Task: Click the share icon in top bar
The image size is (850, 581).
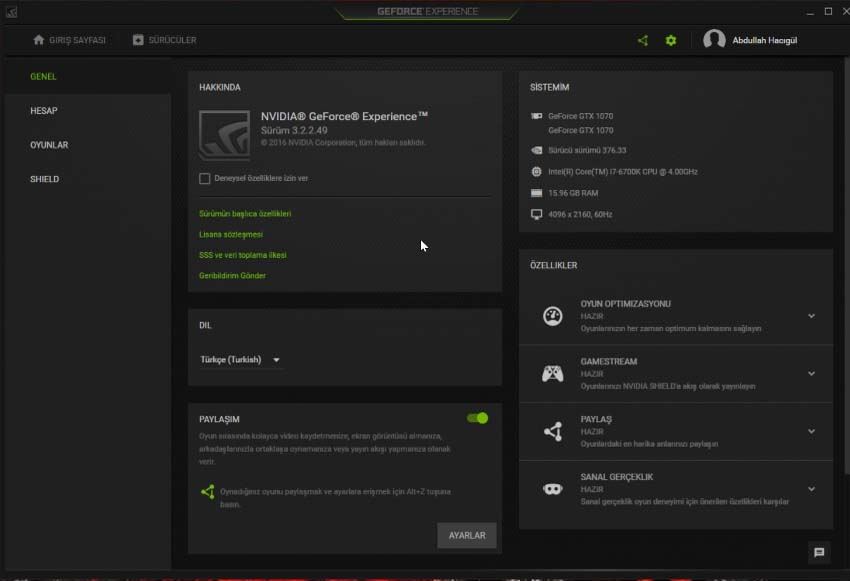Action: click(x=643, y=40)
